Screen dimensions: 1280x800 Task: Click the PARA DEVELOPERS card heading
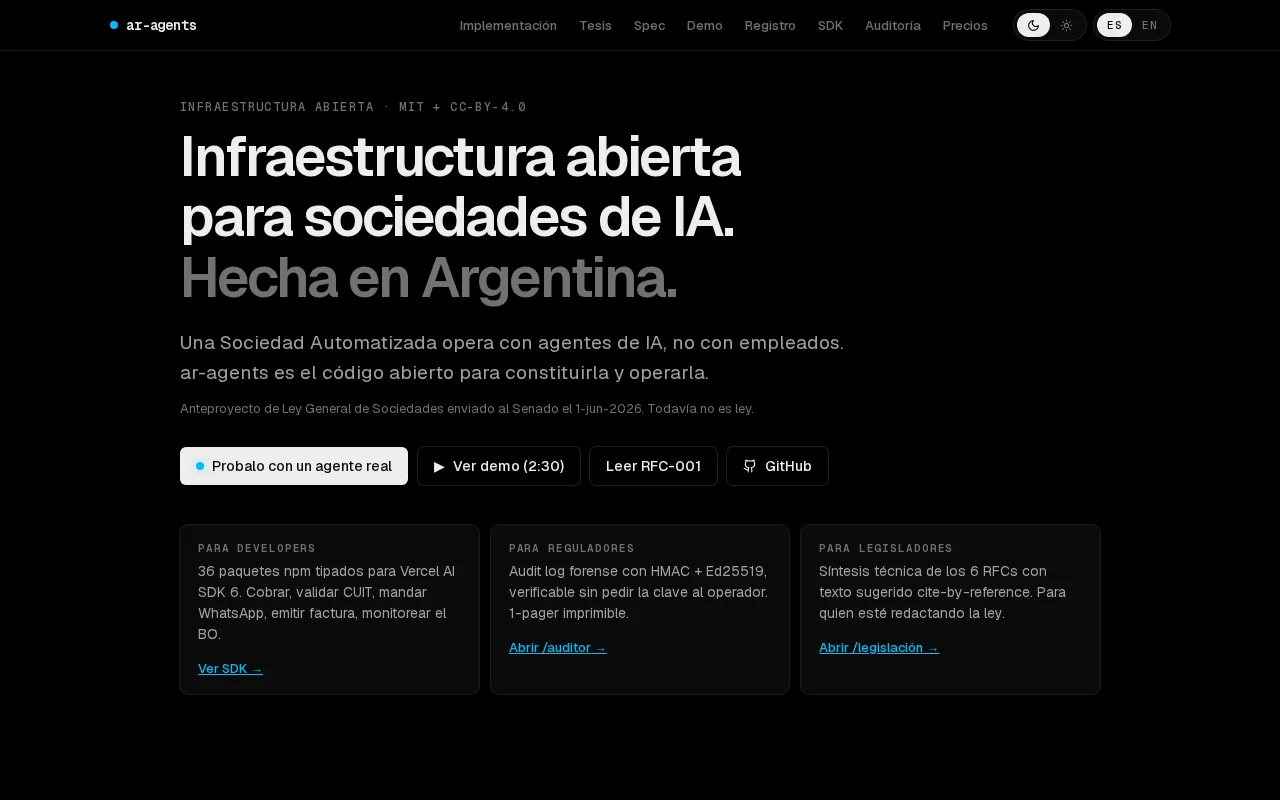tap(257, 548)
